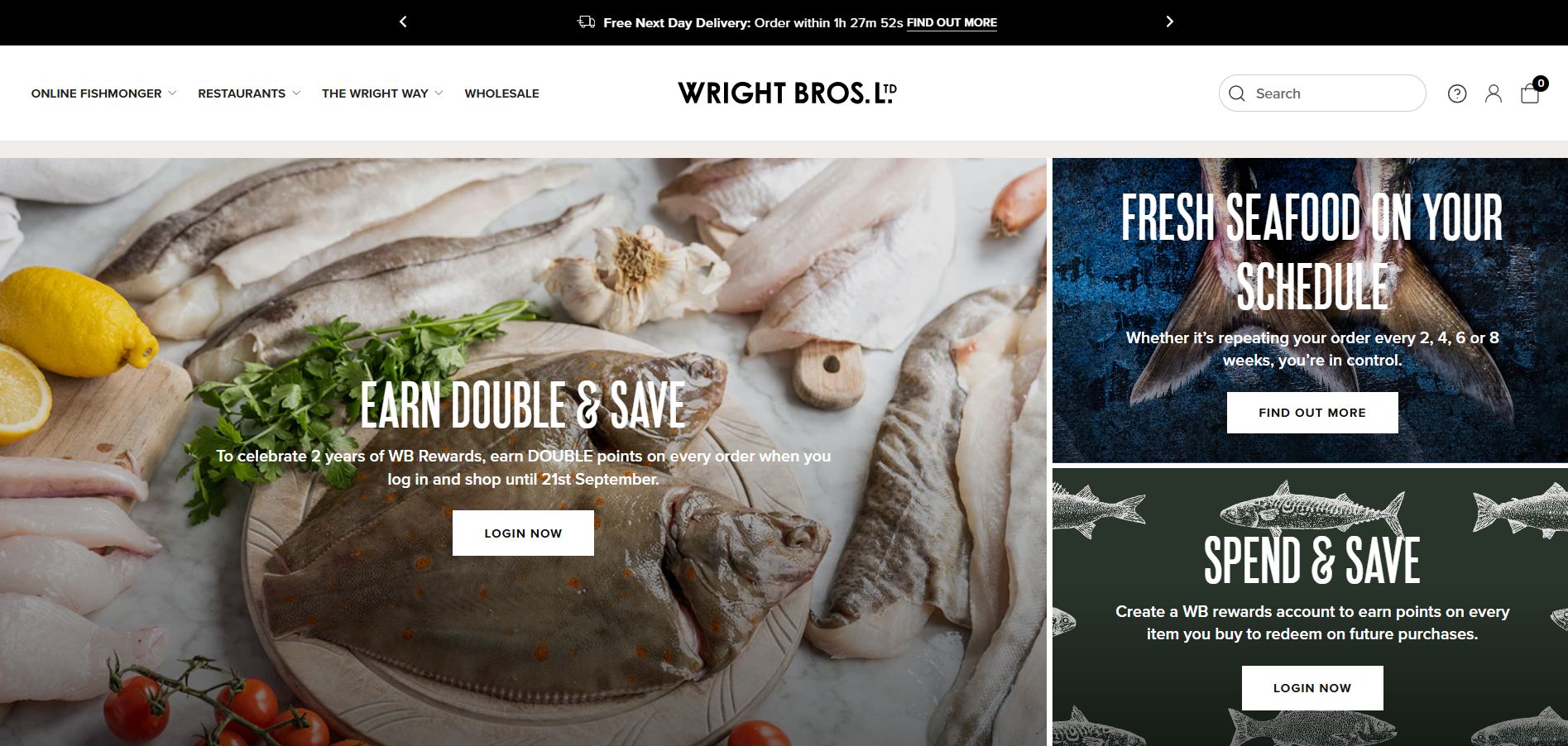This screenshot has width=1568, height=746.
Task: Open the account user icon
Action: (x=1494, y=93)
